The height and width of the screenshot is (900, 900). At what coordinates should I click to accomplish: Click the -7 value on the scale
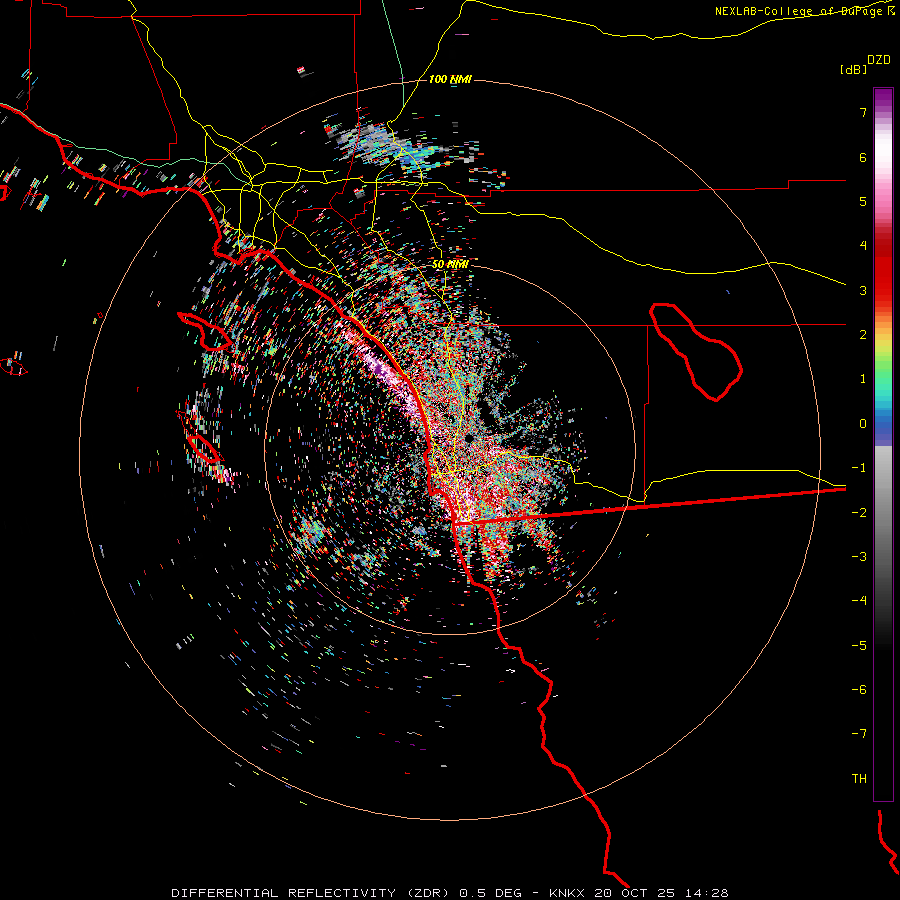coord(859,734)
